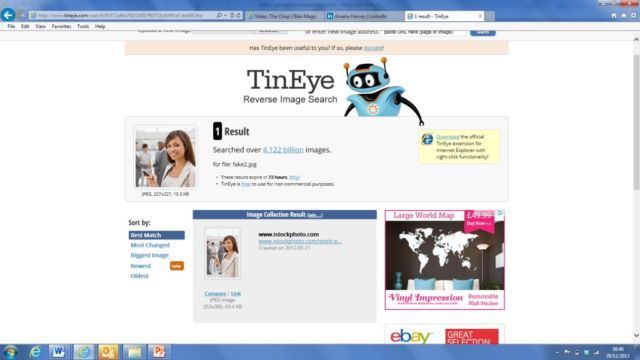Sort results by Best Match
This screenshot has height=360, width=640.
[156, 235]
